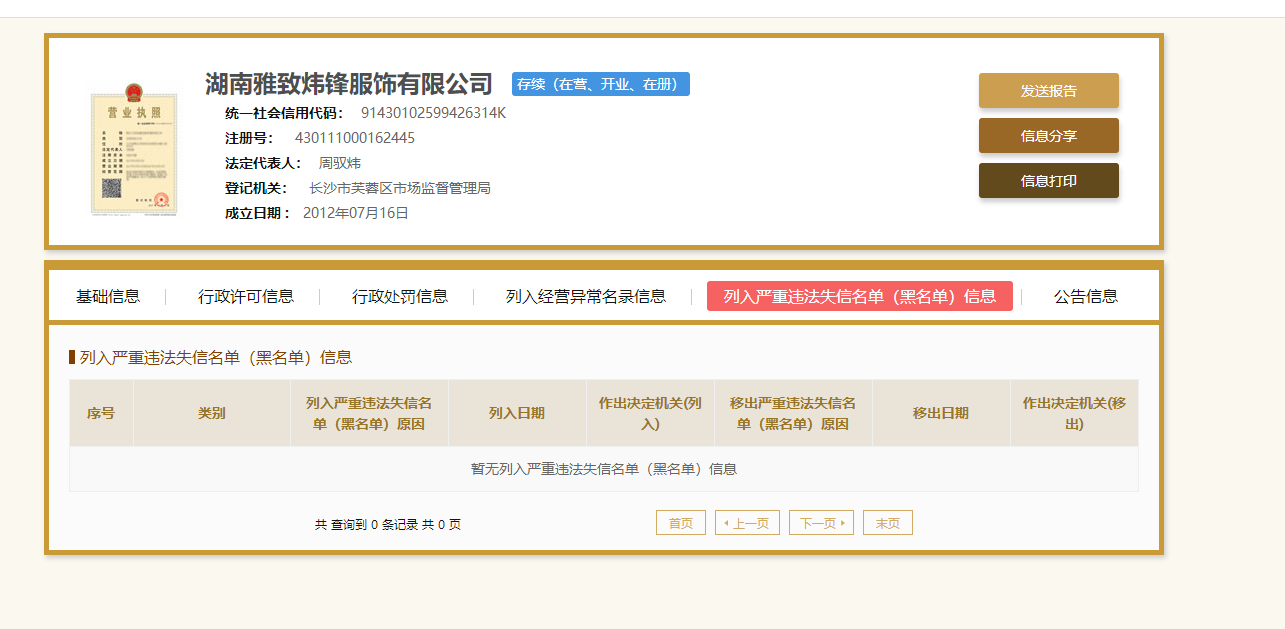This screenshot has width=1285, height=629.
Task: Switch to the 基础信息 tab
Action: (108, 296)
